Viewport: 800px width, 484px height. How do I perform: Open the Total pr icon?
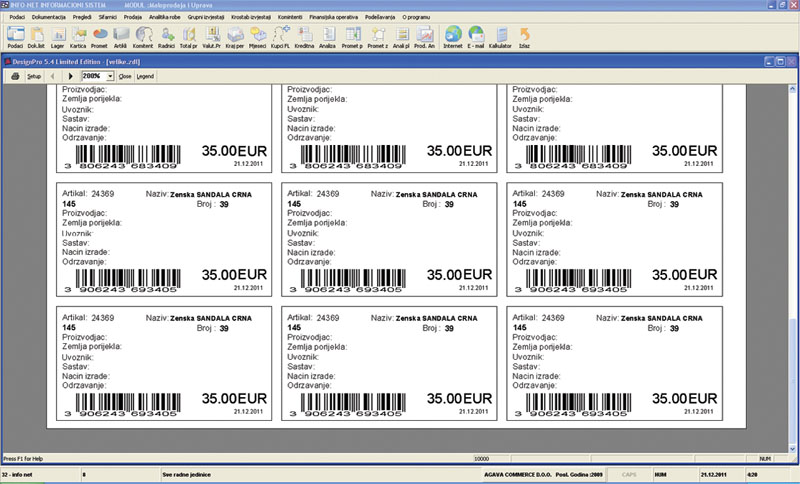188,37
